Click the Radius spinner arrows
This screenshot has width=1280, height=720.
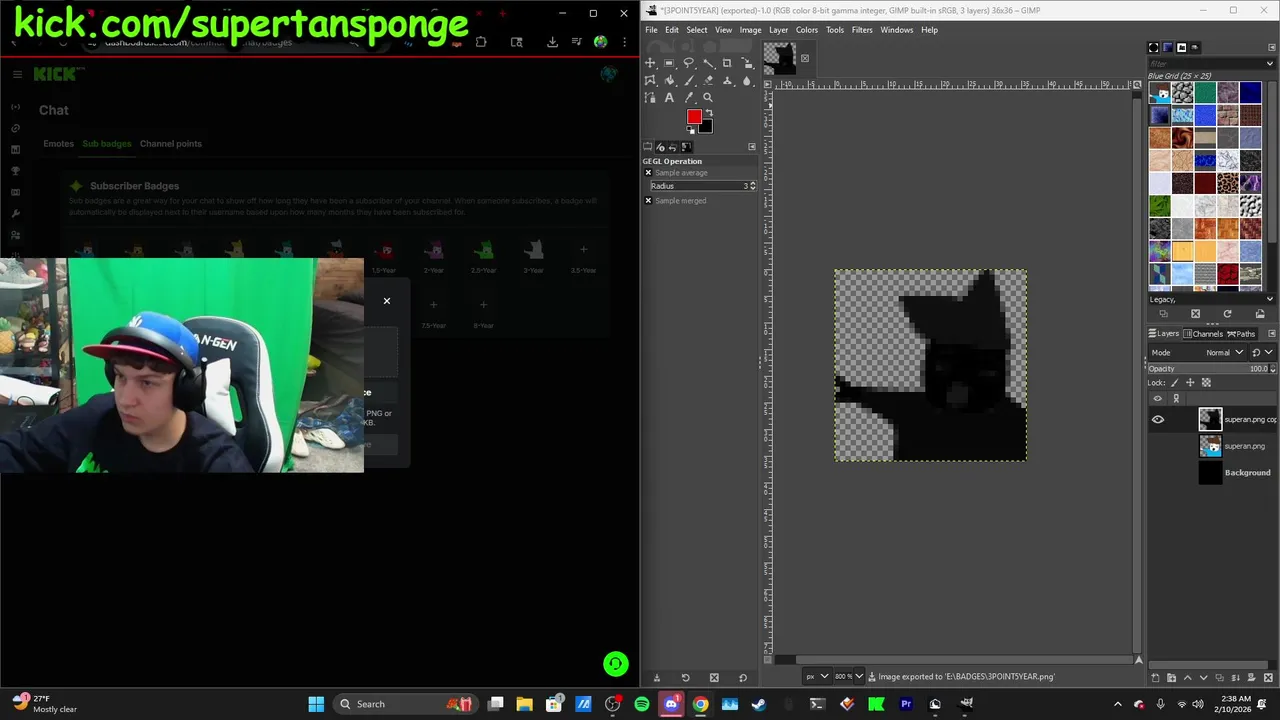click(752, 186)
